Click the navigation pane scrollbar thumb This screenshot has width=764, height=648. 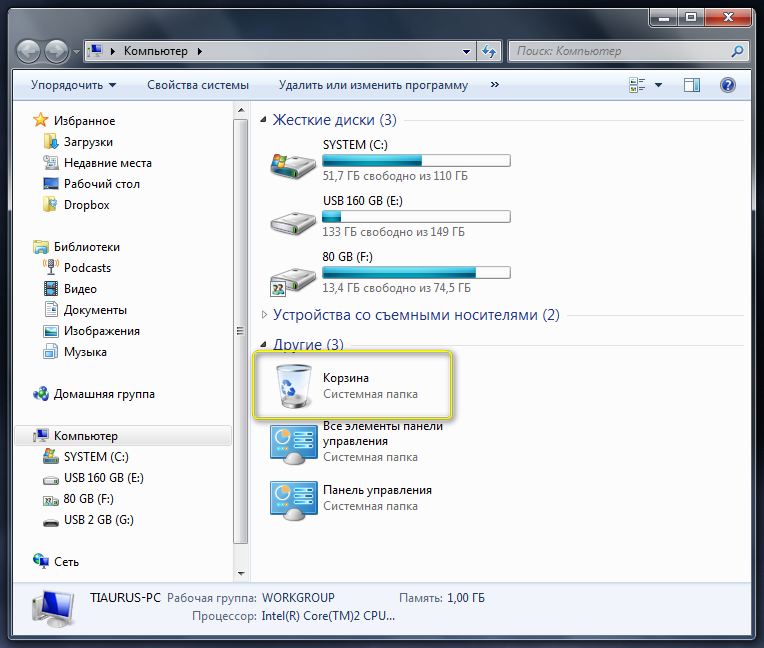point(241,331)
